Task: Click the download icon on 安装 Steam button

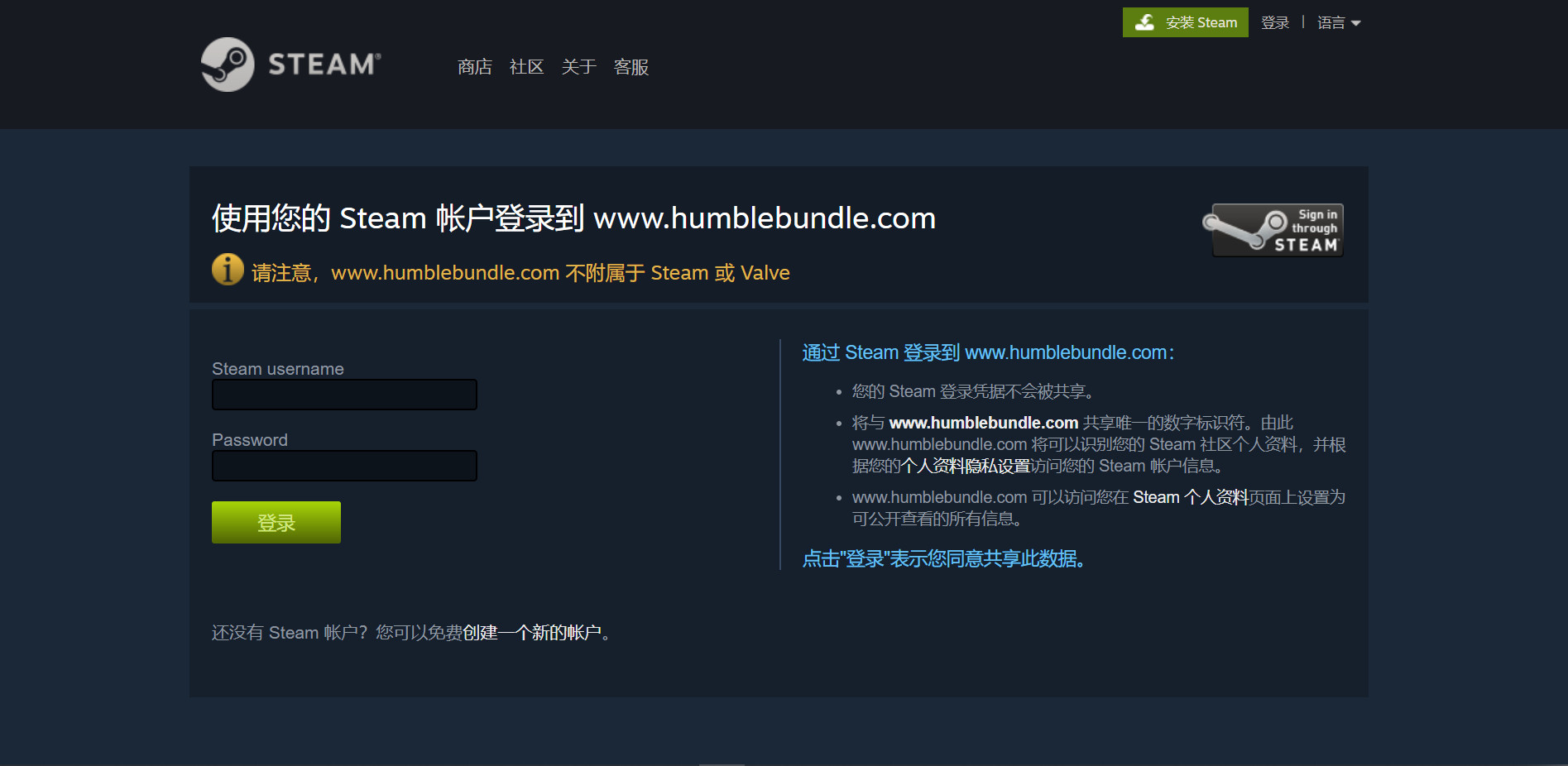Action: (x=1145, y=22)
